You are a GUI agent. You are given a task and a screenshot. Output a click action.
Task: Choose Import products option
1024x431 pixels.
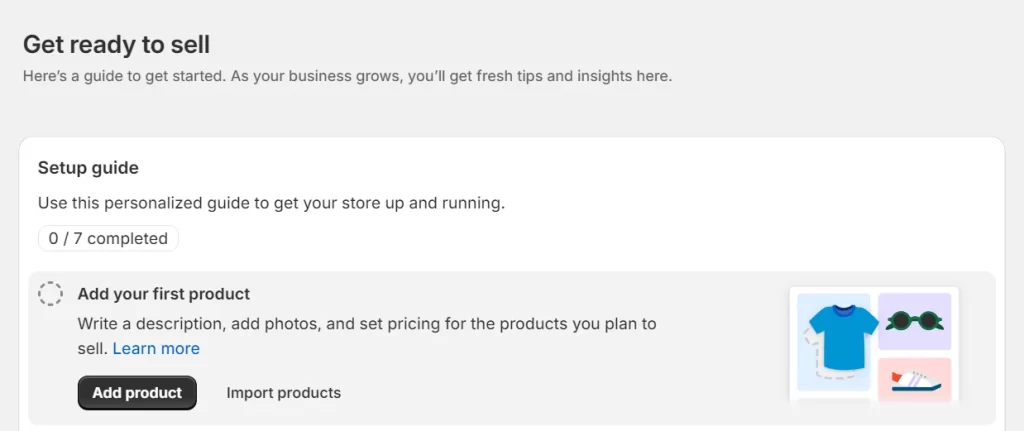[283, 393]
